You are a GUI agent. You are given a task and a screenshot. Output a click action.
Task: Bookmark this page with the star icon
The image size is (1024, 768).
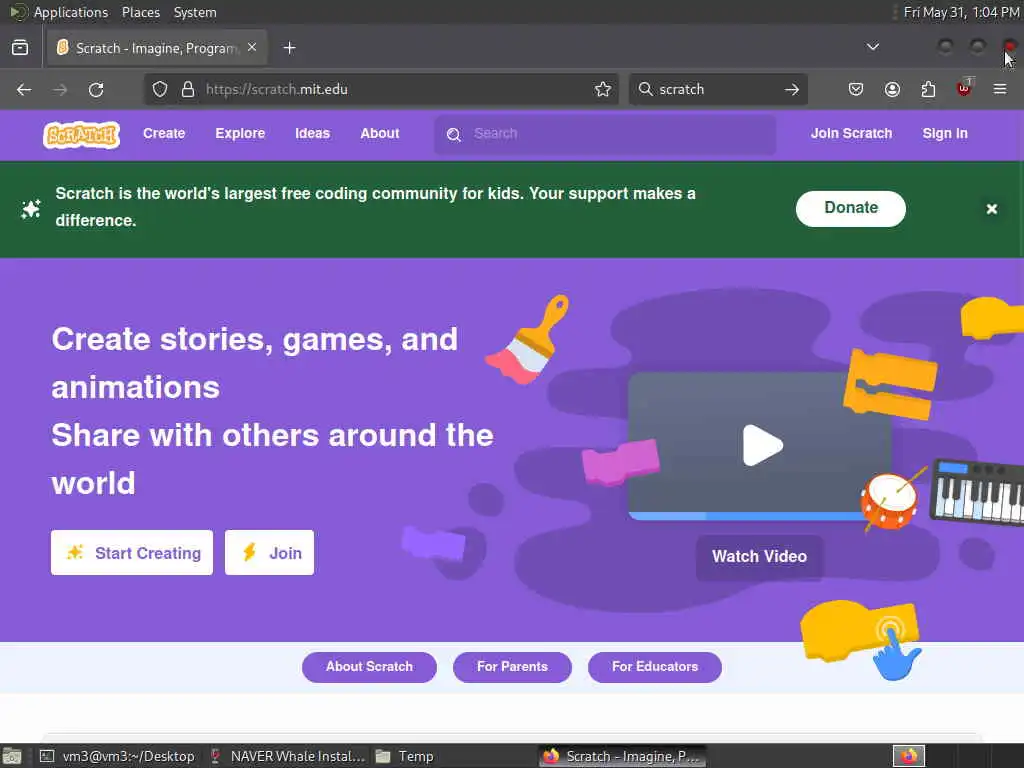click(603, 89)
